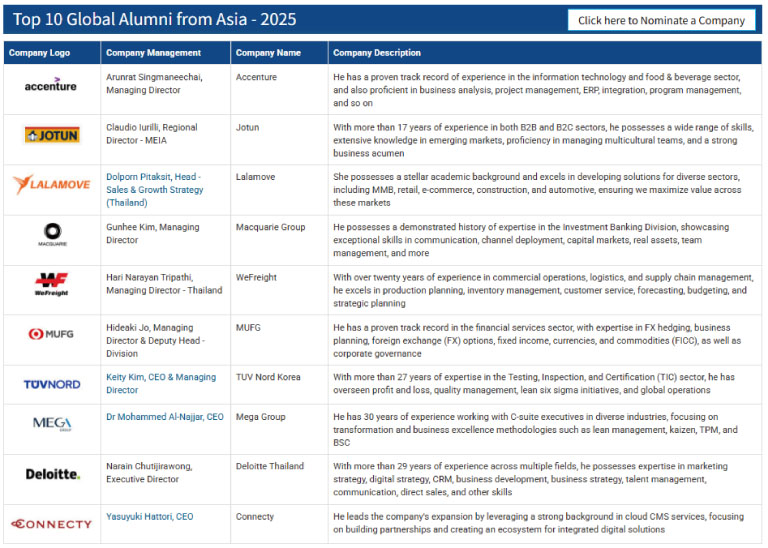Open Dr Mohammed Al-Najjar profile link
The width and height of the screenshot is (768, 548).
point(165,417)
